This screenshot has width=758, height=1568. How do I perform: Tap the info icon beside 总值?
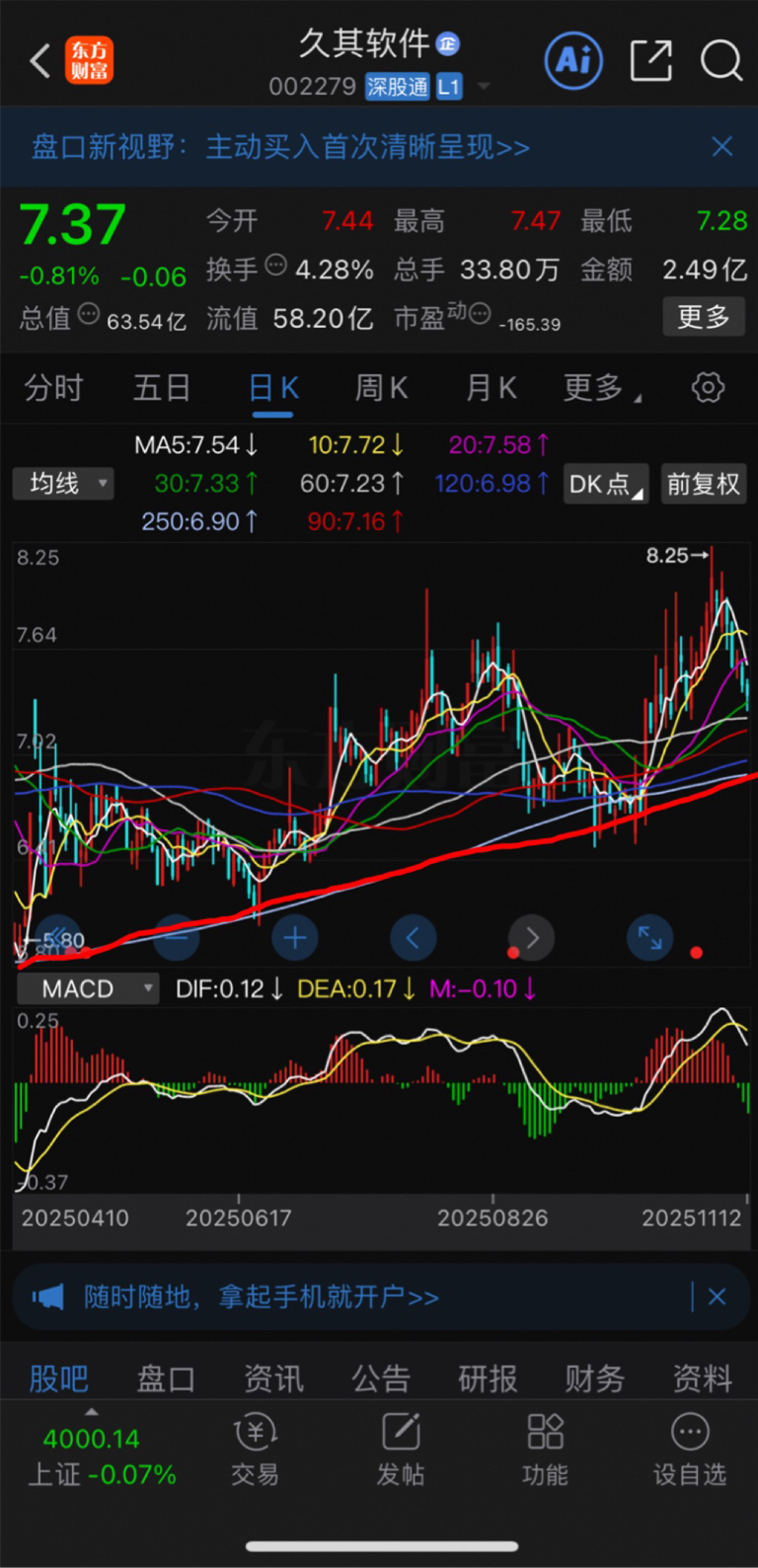(89, 314)
